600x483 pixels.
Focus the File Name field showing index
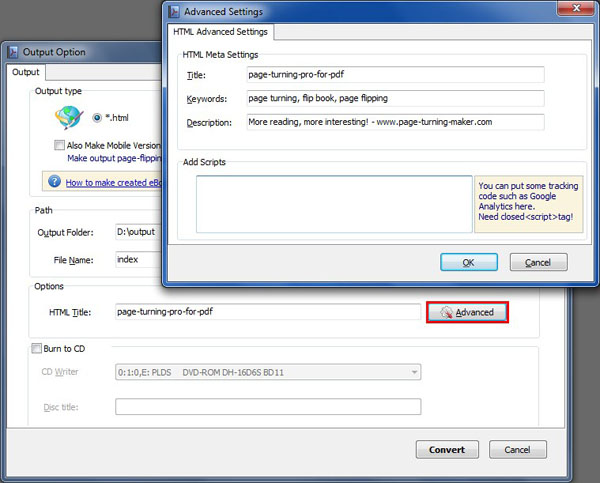pos(139,259)
